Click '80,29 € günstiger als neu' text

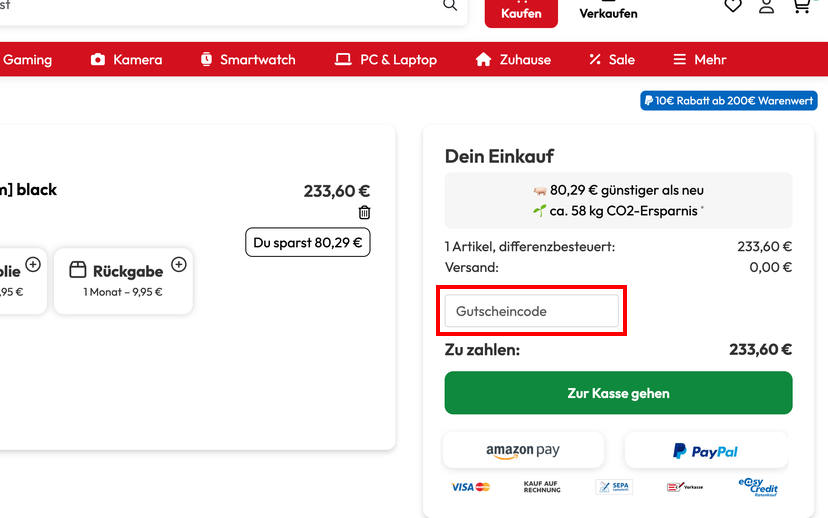tap(626, 190)
